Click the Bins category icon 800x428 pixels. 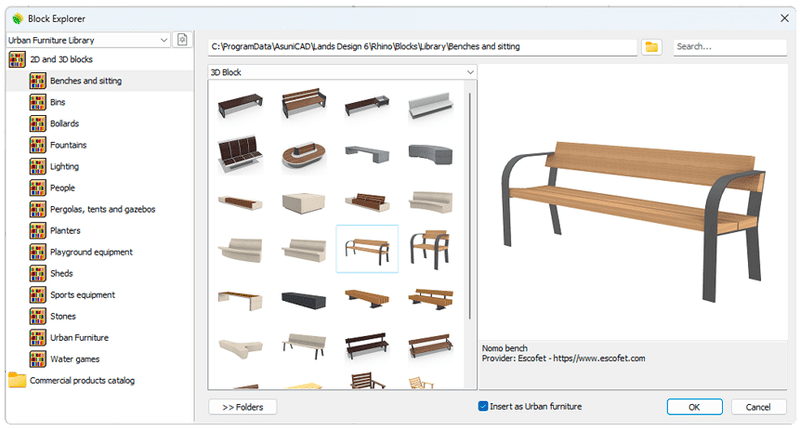coord(39,102)
